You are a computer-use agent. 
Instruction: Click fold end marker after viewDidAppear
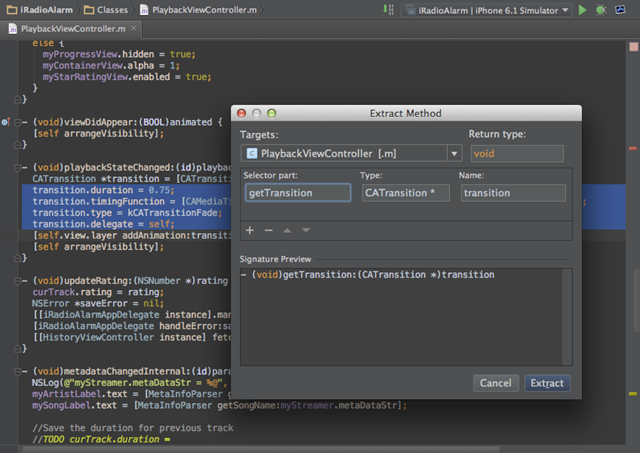[x=18, y=144]
